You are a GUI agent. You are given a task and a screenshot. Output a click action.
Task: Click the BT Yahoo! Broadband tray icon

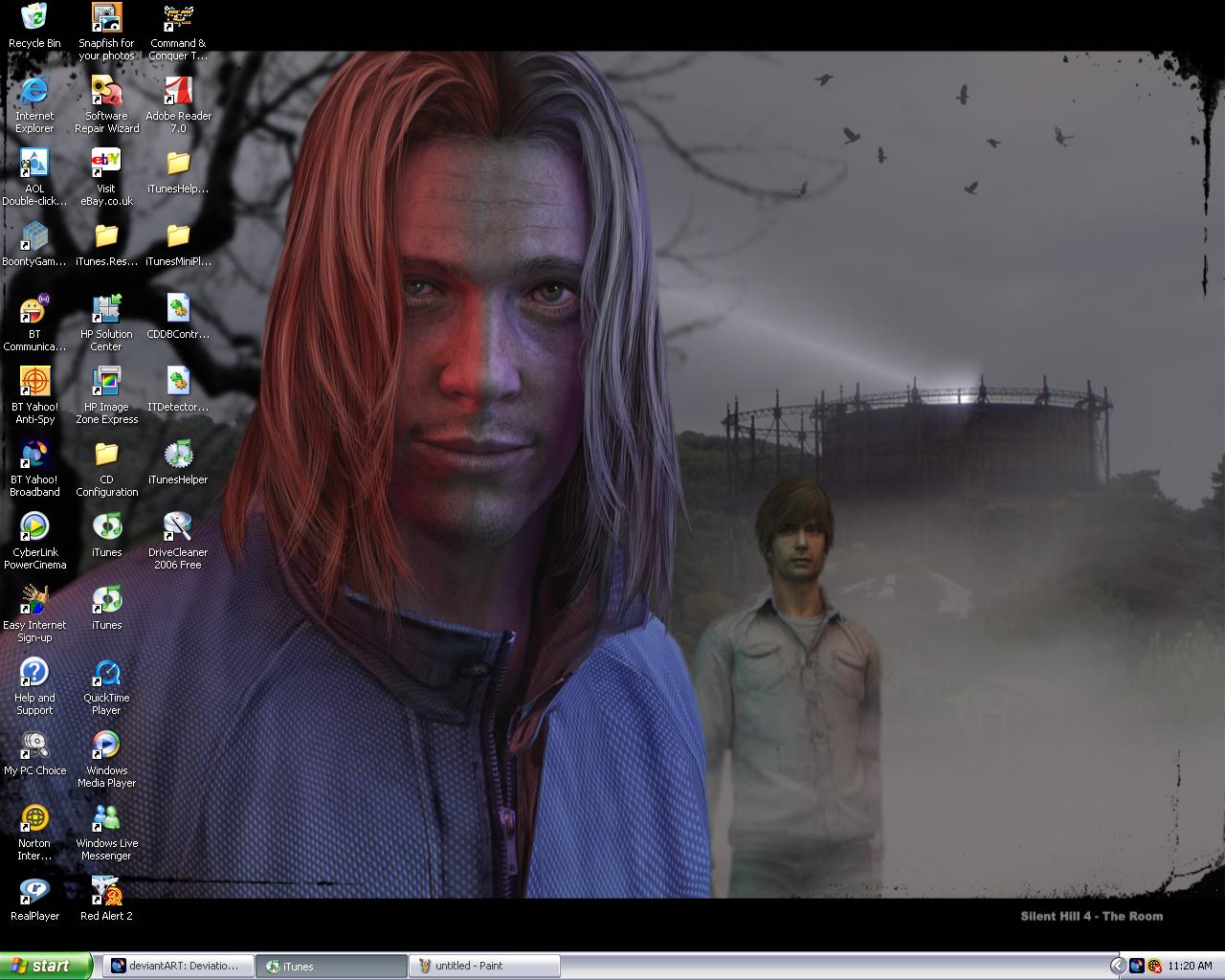click(x=1137, y=966)
